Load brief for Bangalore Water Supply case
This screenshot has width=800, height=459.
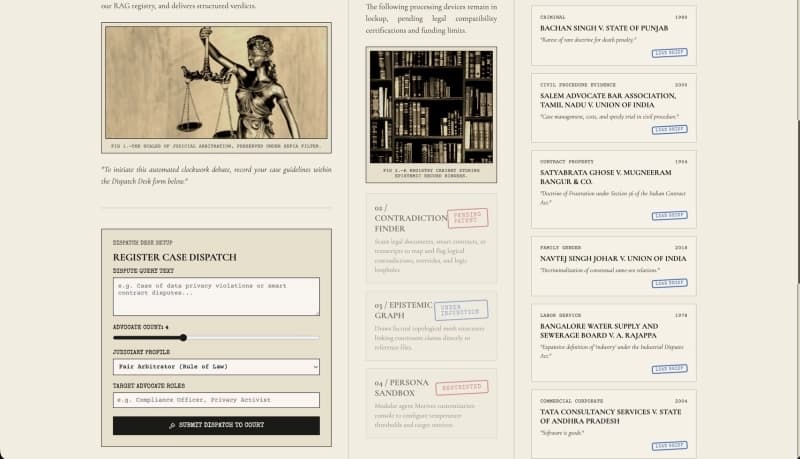pyautogui.click(x=669, y=369)
